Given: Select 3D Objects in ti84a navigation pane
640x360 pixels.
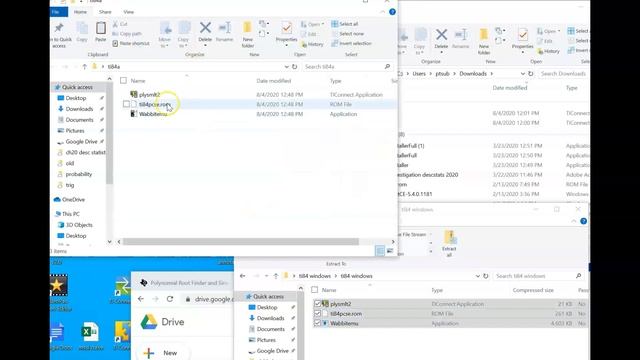Looking at the screenshot, I should (79, 225).
